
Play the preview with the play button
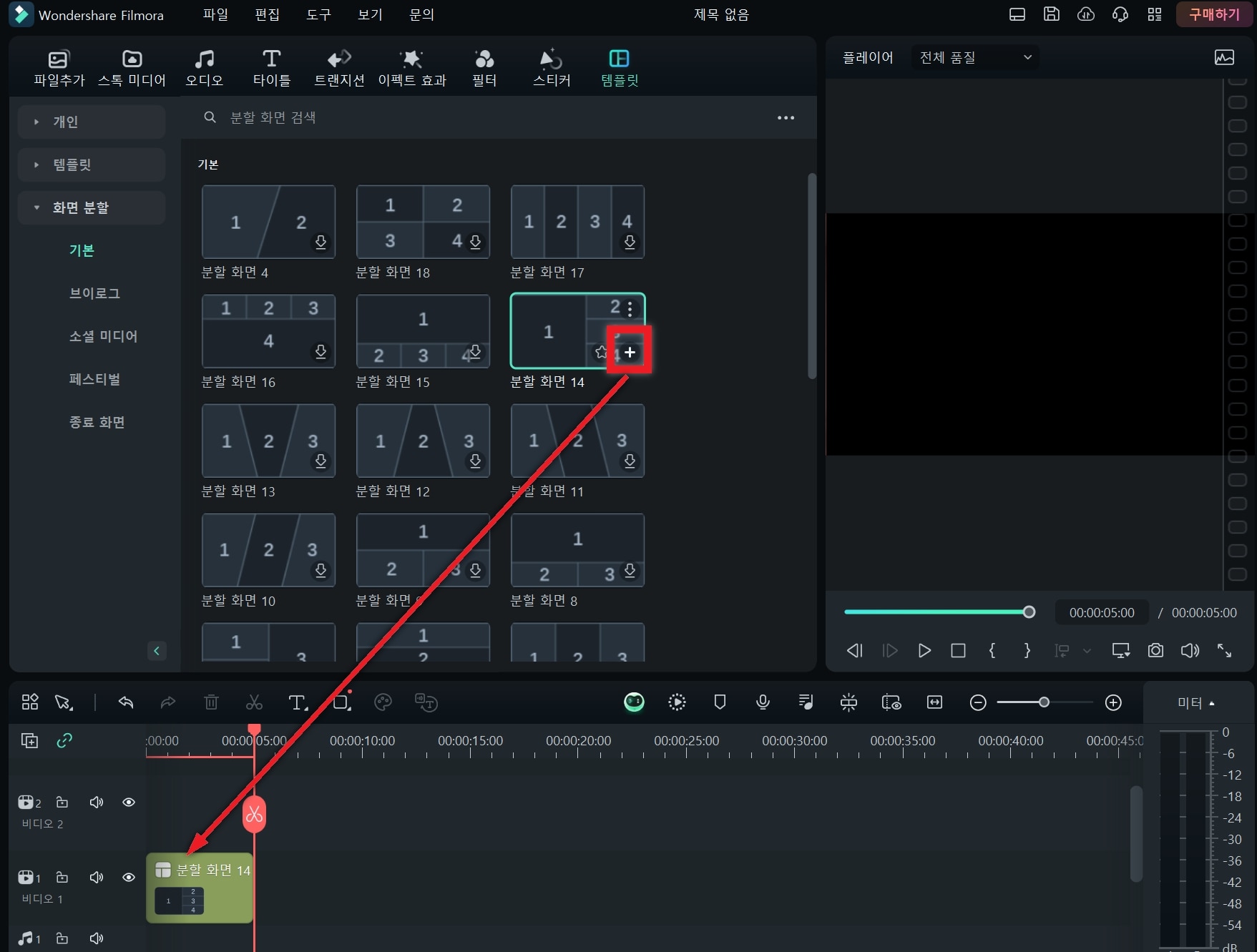click(924, 650)
